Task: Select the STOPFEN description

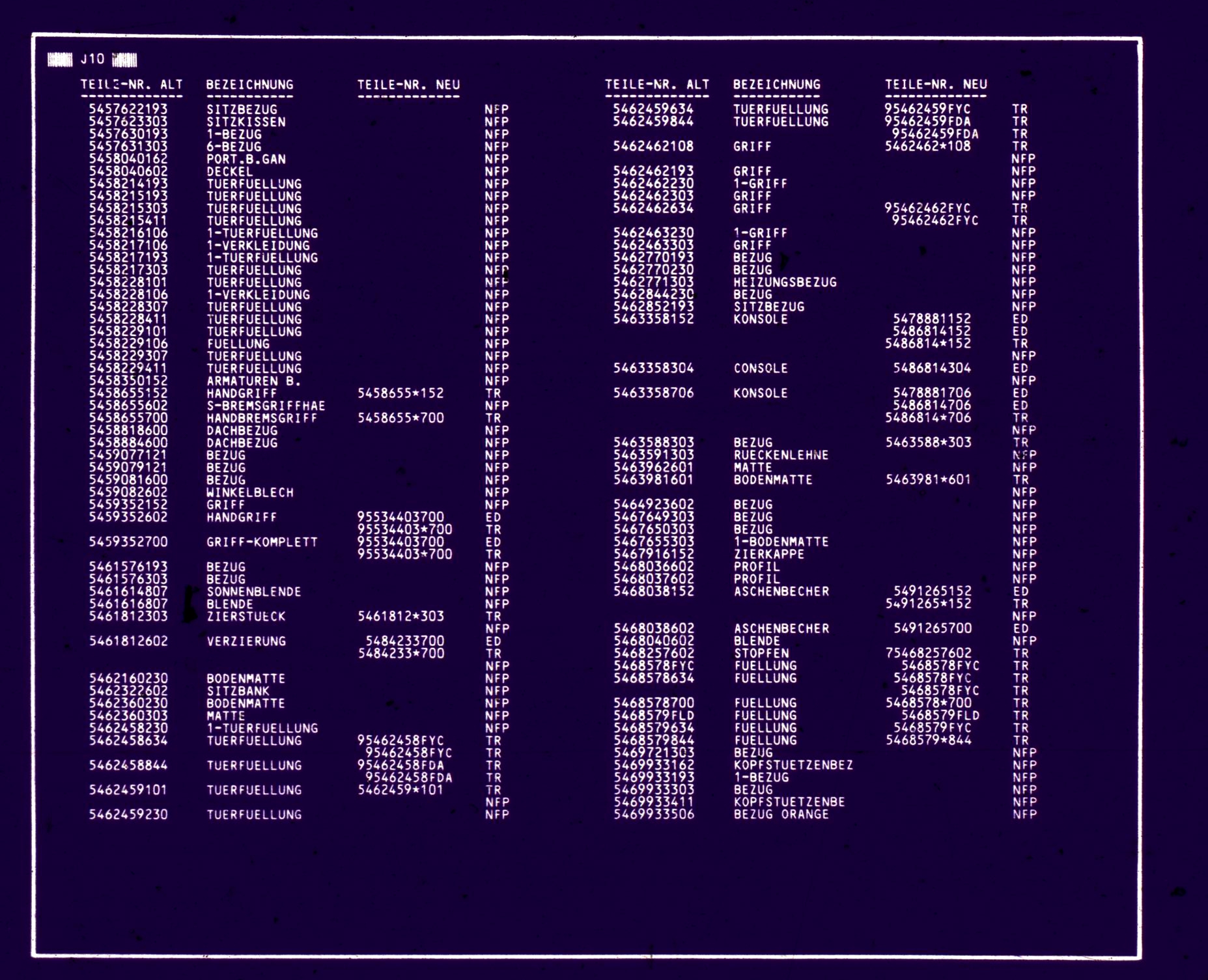Action: point(761,653)
